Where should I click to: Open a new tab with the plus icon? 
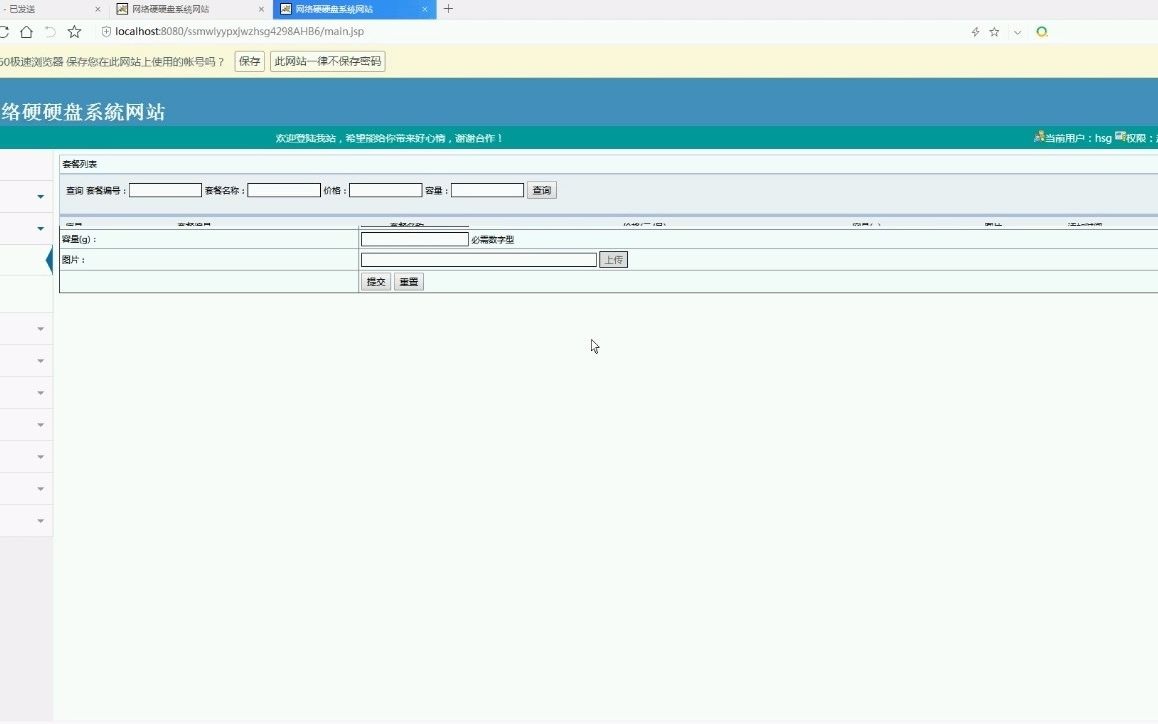(x=448, y=8)
